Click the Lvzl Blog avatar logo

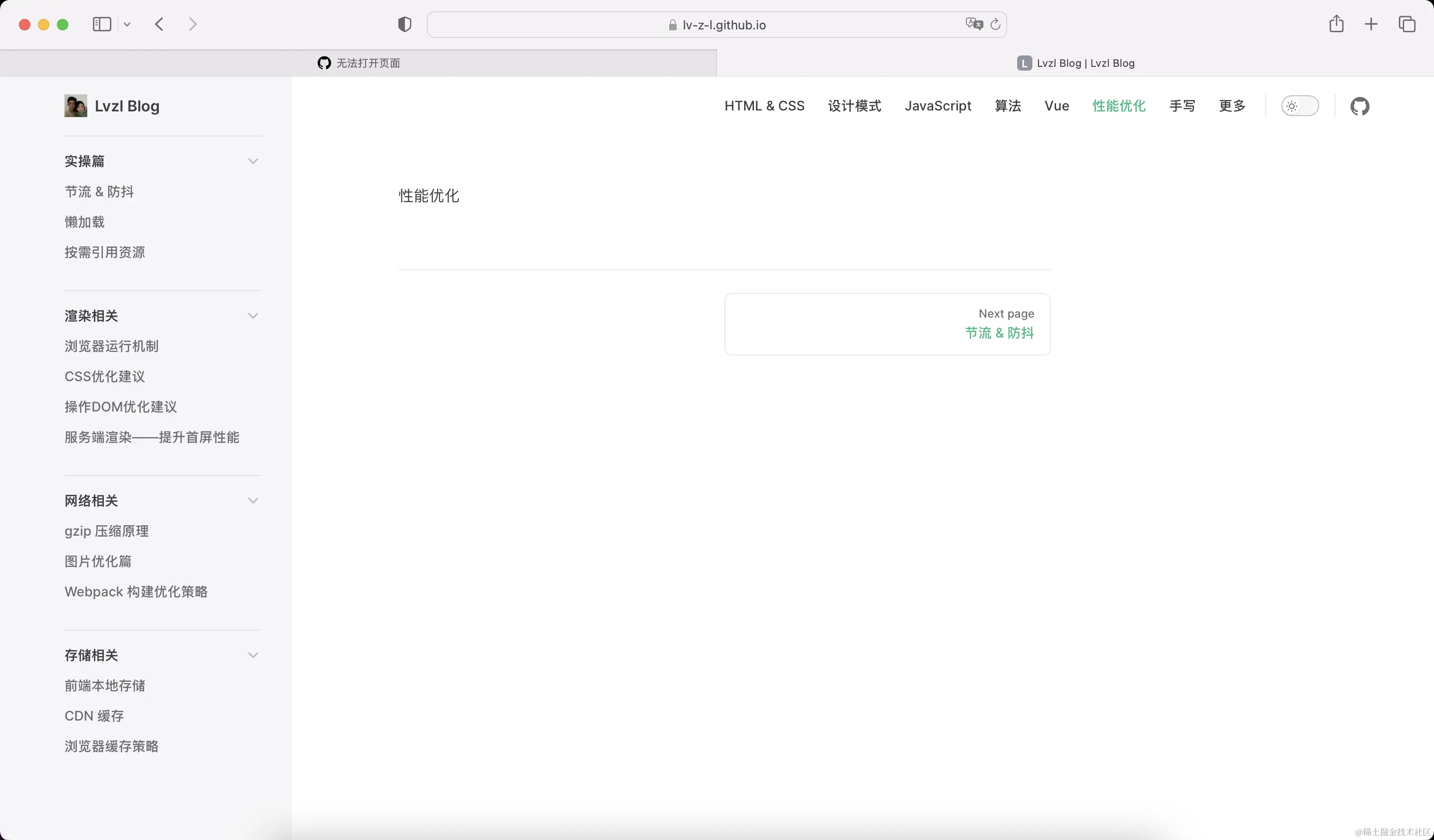[76, 106]
